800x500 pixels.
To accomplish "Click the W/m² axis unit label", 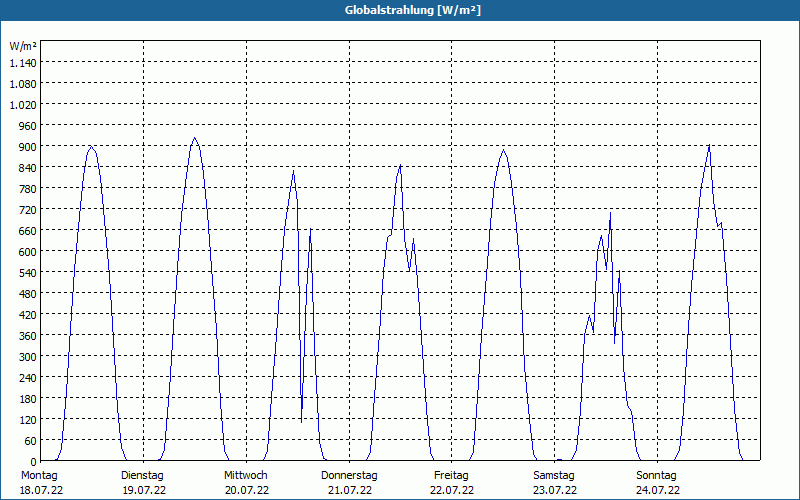I will click(23, 46).
